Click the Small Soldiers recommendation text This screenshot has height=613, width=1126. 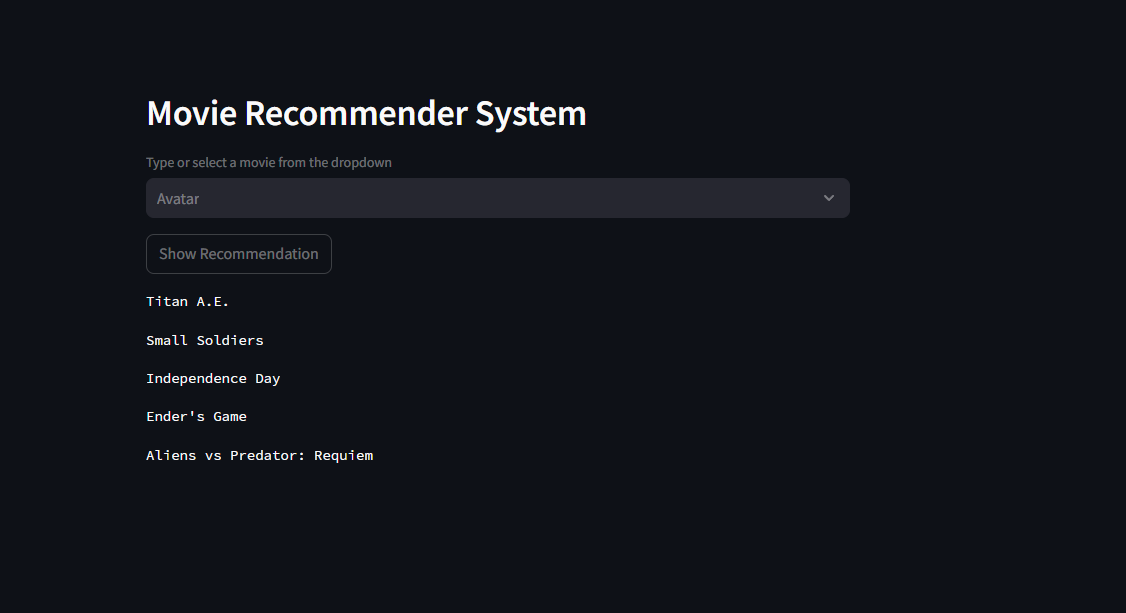coord(205,341)
